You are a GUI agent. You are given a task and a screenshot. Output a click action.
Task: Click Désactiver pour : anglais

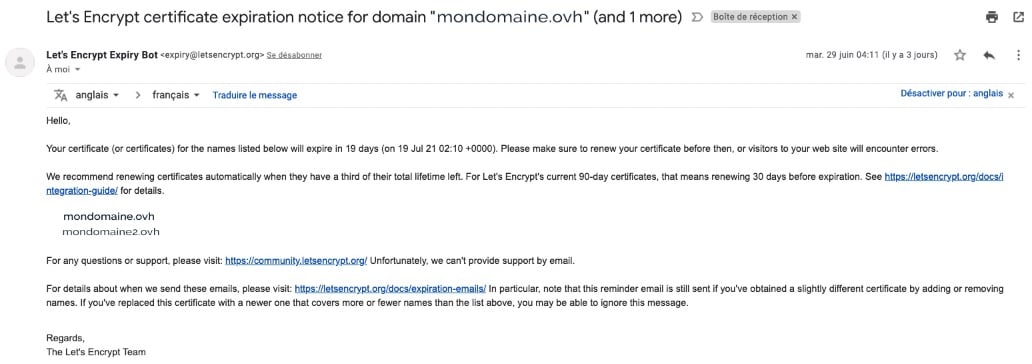(x=952, y=93)
